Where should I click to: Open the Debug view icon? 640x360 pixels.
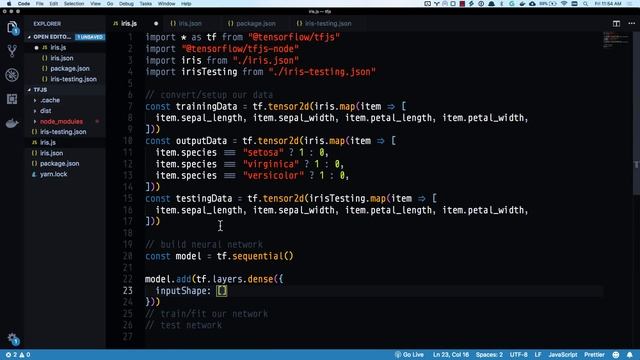12,75
